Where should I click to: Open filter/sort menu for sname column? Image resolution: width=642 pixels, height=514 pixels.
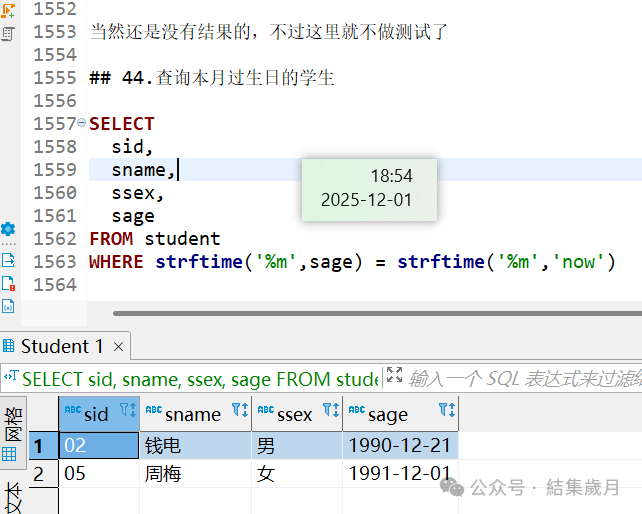click(x=240, y=410)
